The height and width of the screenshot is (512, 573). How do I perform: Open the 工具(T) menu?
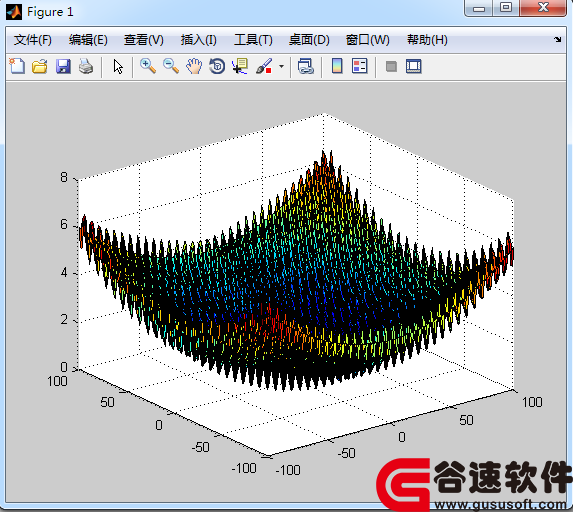click(253, 40)
